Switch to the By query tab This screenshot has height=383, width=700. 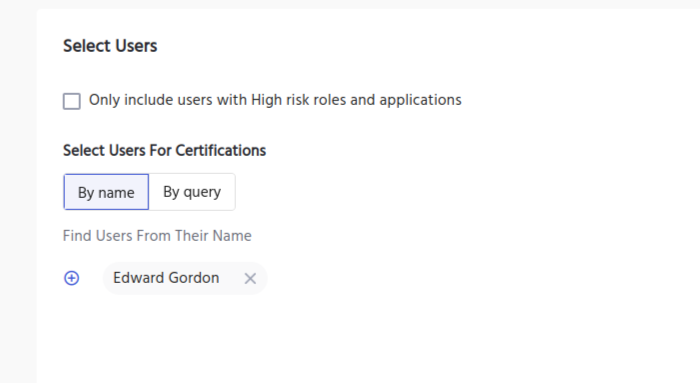point(192,192)
